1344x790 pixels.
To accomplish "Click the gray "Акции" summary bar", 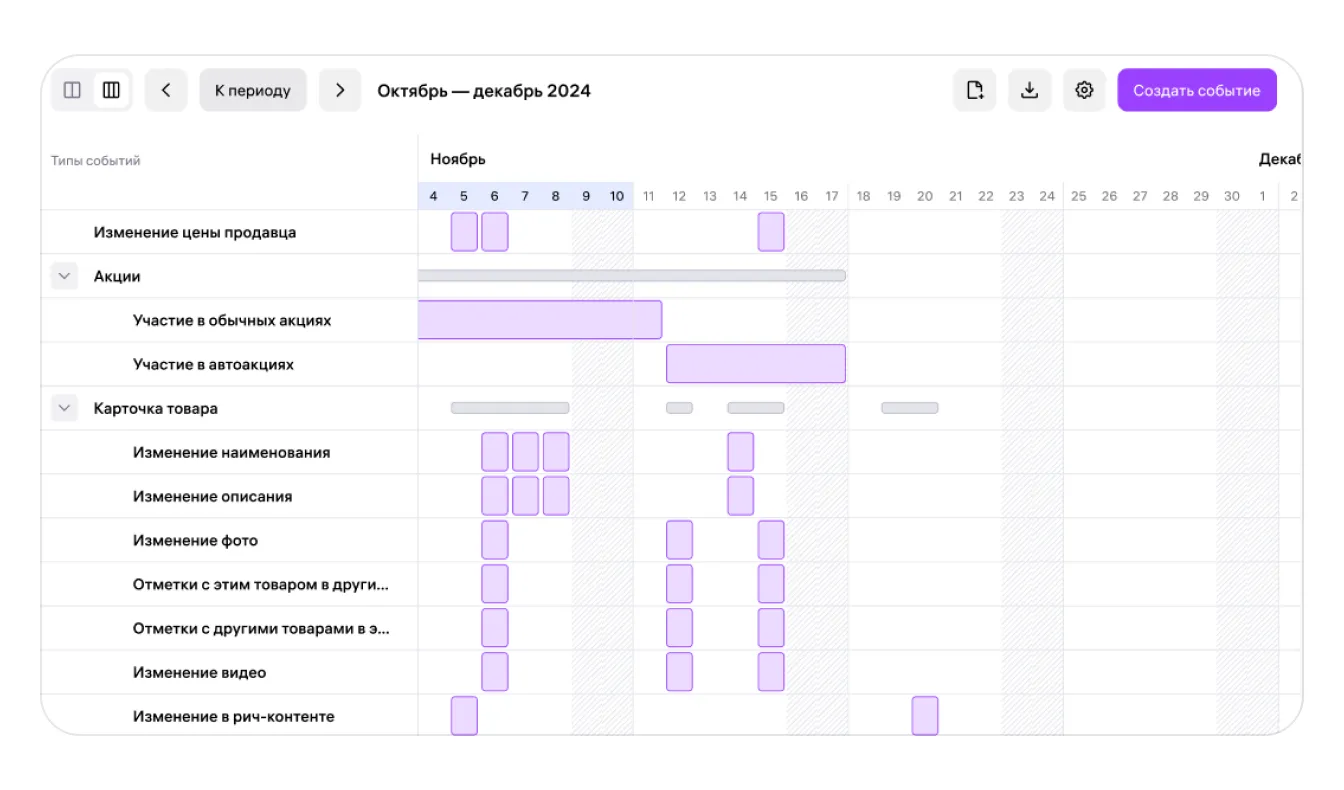I will (632, 275).
